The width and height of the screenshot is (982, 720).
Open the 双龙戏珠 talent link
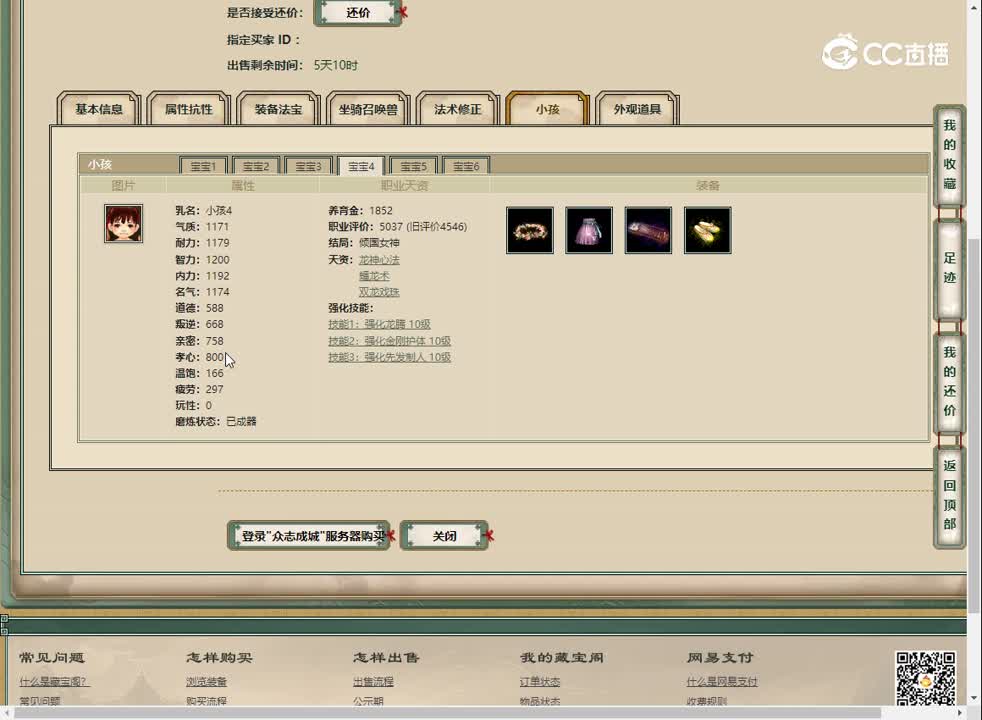point(379,292)
